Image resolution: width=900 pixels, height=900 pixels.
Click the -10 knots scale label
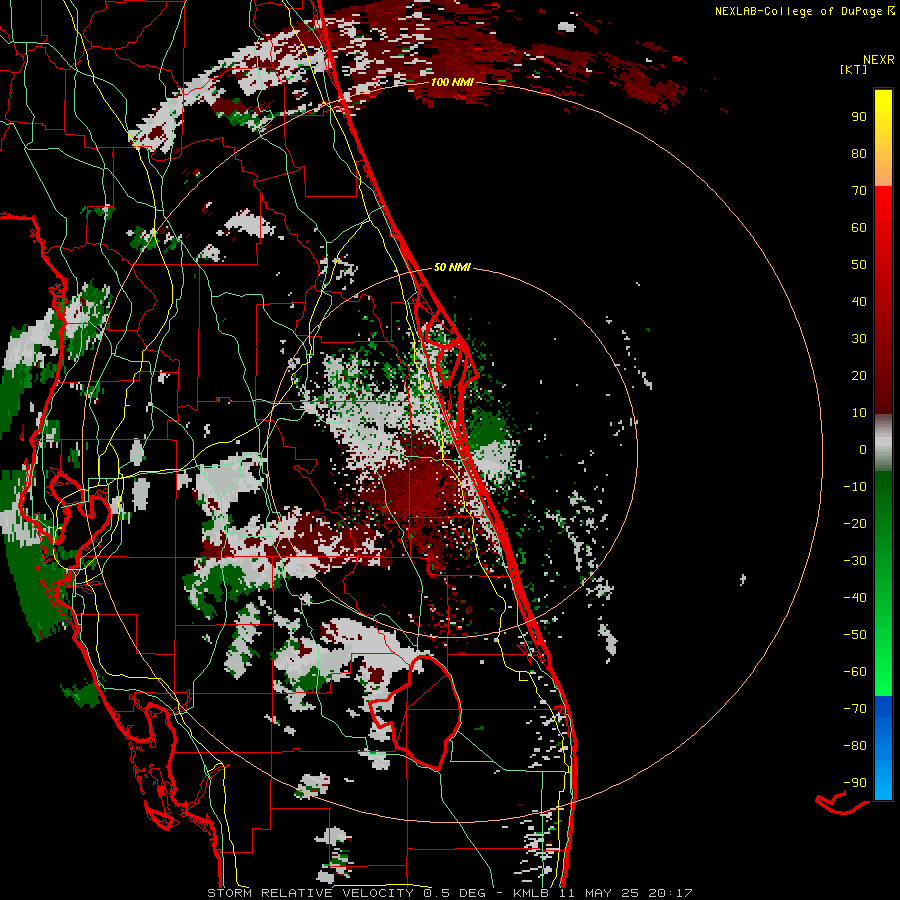[x=855, y=487]
